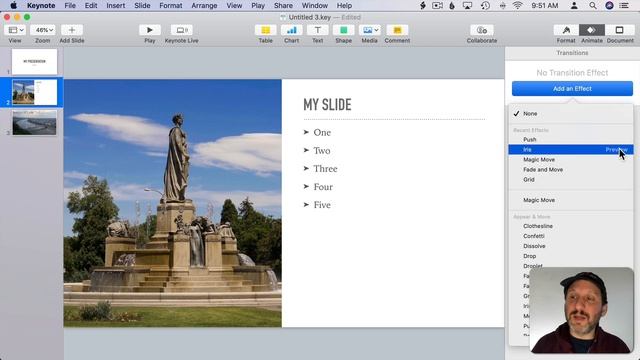Screen dimensions: 640x360
Task: Select the Animate inspector icon
Action: tap(591, 30)
